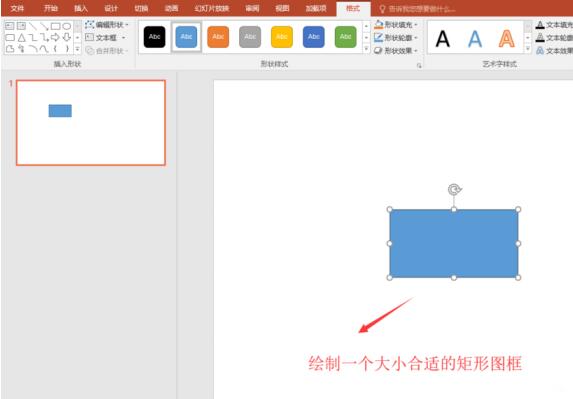The width and height of the screenshot is (573, 399).
Task: Open the shape outline (形状轮廓) dropdown arrow
Action: (416, 38)
